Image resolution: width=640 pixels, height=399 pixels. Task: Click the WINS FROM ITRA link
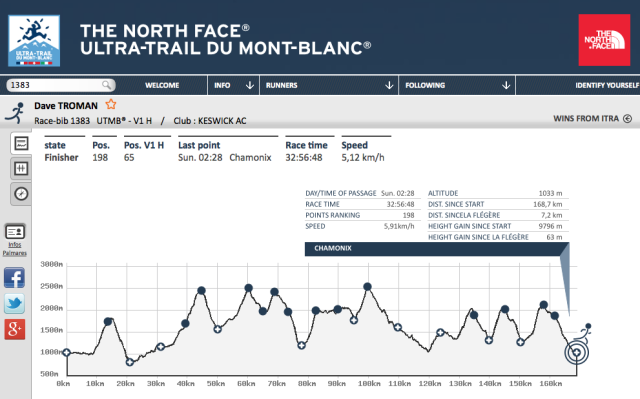[x=586, y=118]
